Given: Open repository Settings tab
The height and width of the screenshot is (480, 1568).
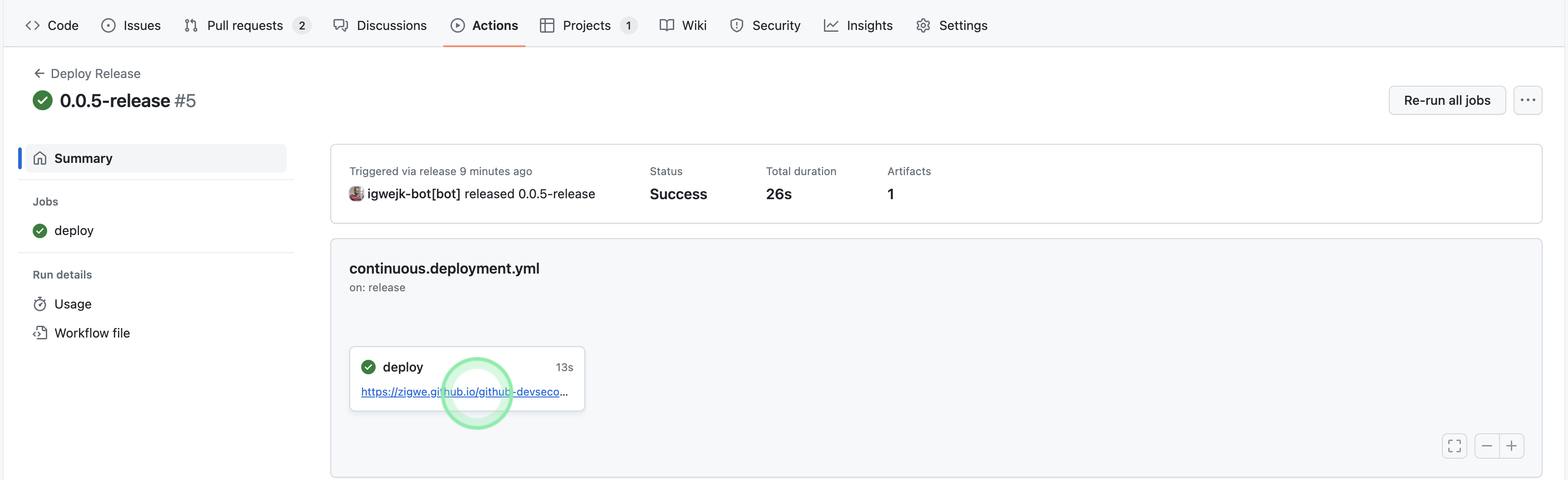Looking at the screenshot, I should (x=952, y=25).
